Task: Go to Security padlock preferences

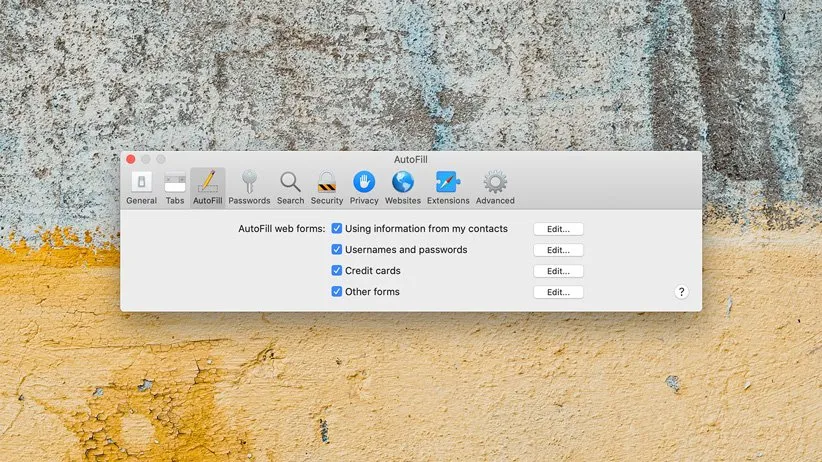Action: 327,187
